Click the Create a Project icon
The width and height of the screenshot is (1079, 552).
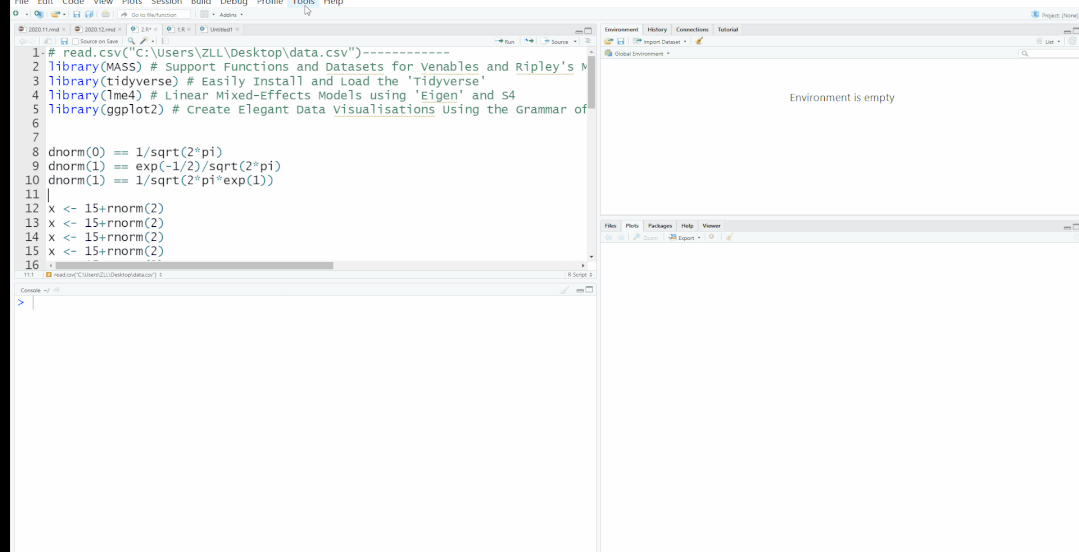39,14
